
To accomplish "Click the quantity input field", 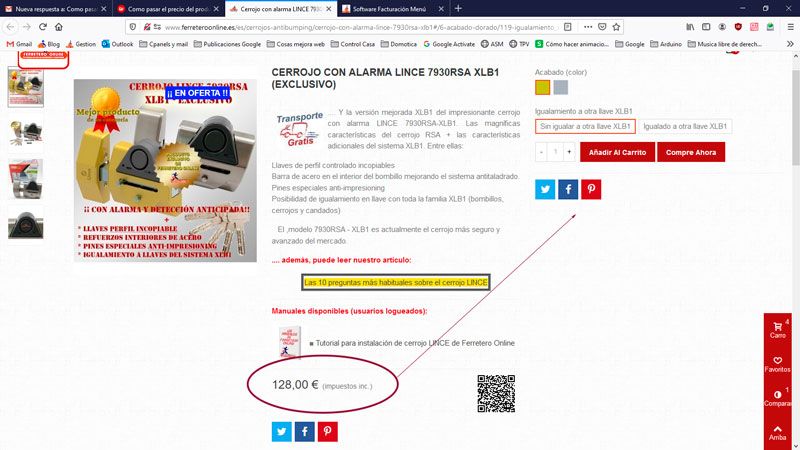I will [x=555, y=152].
